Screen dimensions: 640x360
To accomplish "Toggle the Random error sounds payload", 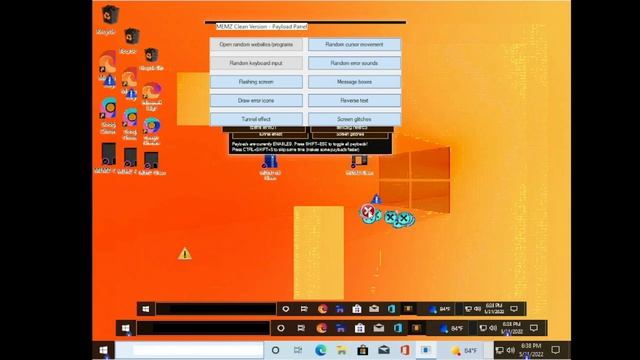I will 354,63.
